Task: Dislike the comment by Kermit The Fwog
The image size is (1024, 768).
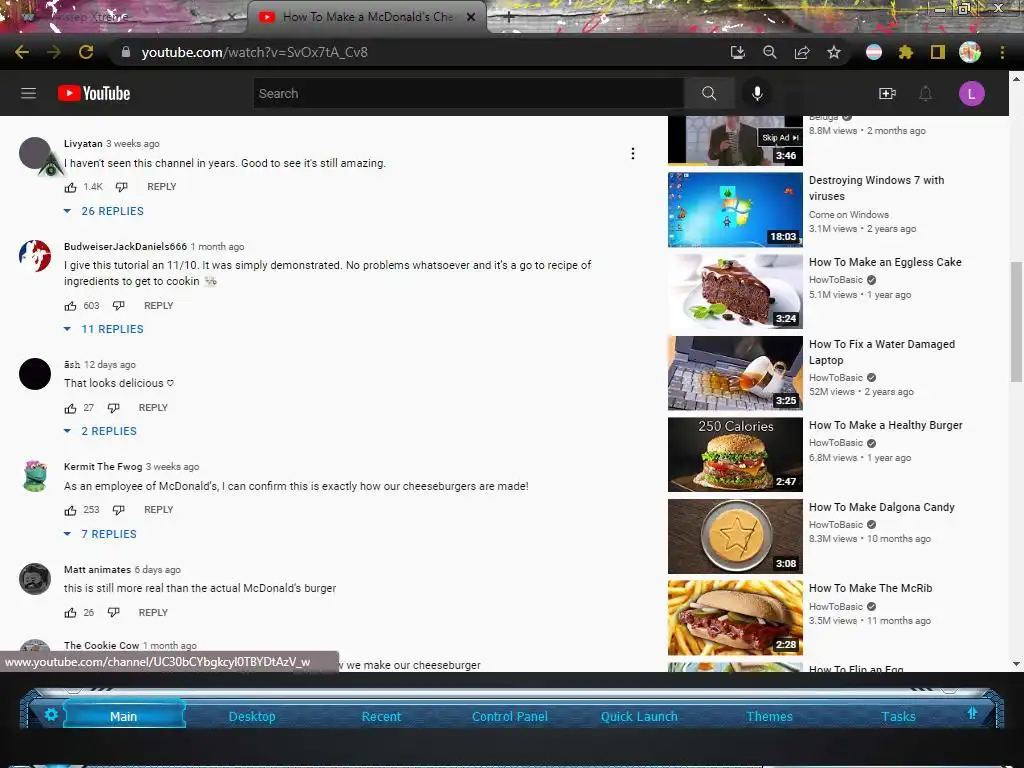Action: click(x=118, y=509)
